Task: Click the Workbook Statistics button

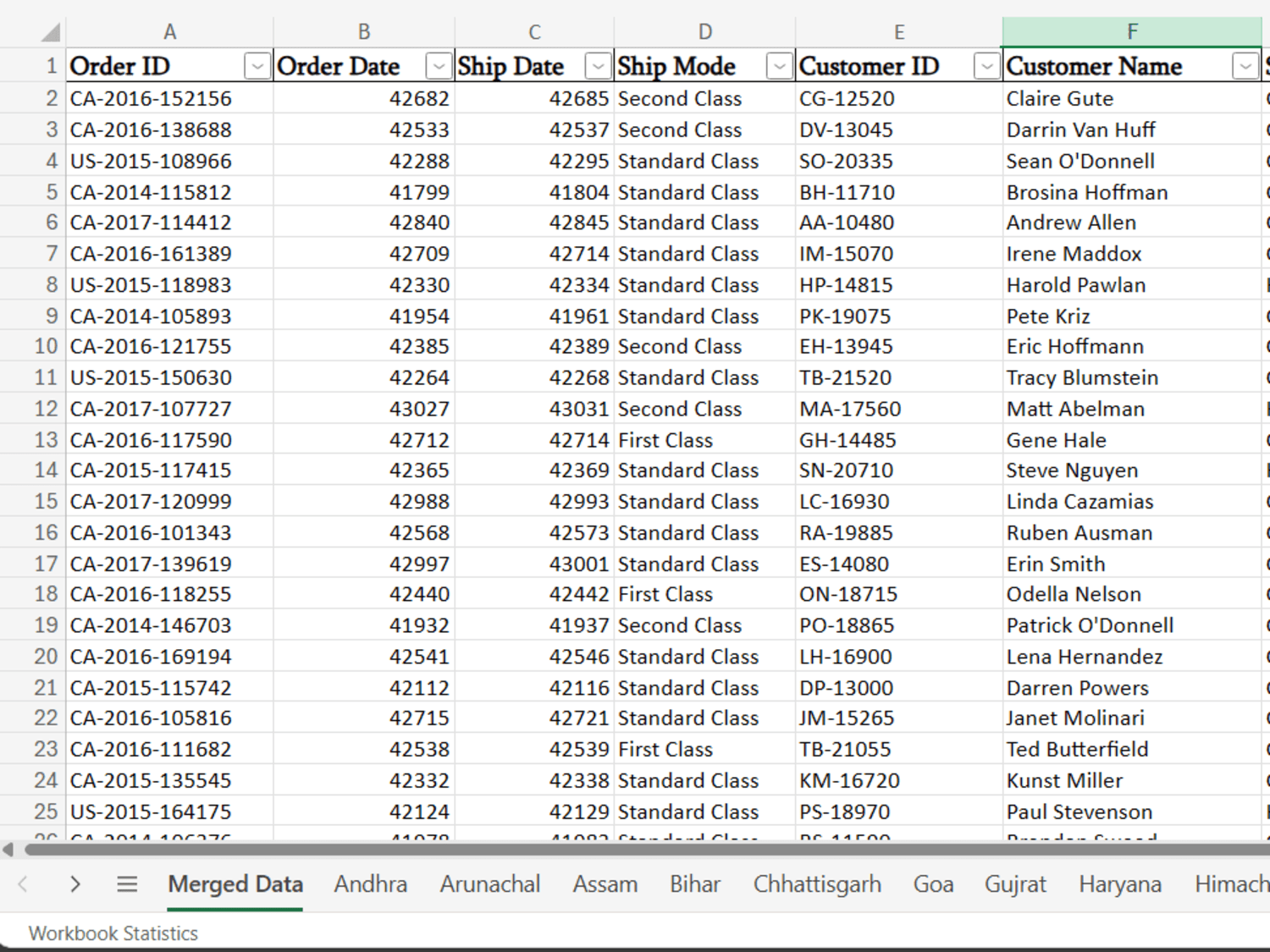Action: [x=113, y=933]
